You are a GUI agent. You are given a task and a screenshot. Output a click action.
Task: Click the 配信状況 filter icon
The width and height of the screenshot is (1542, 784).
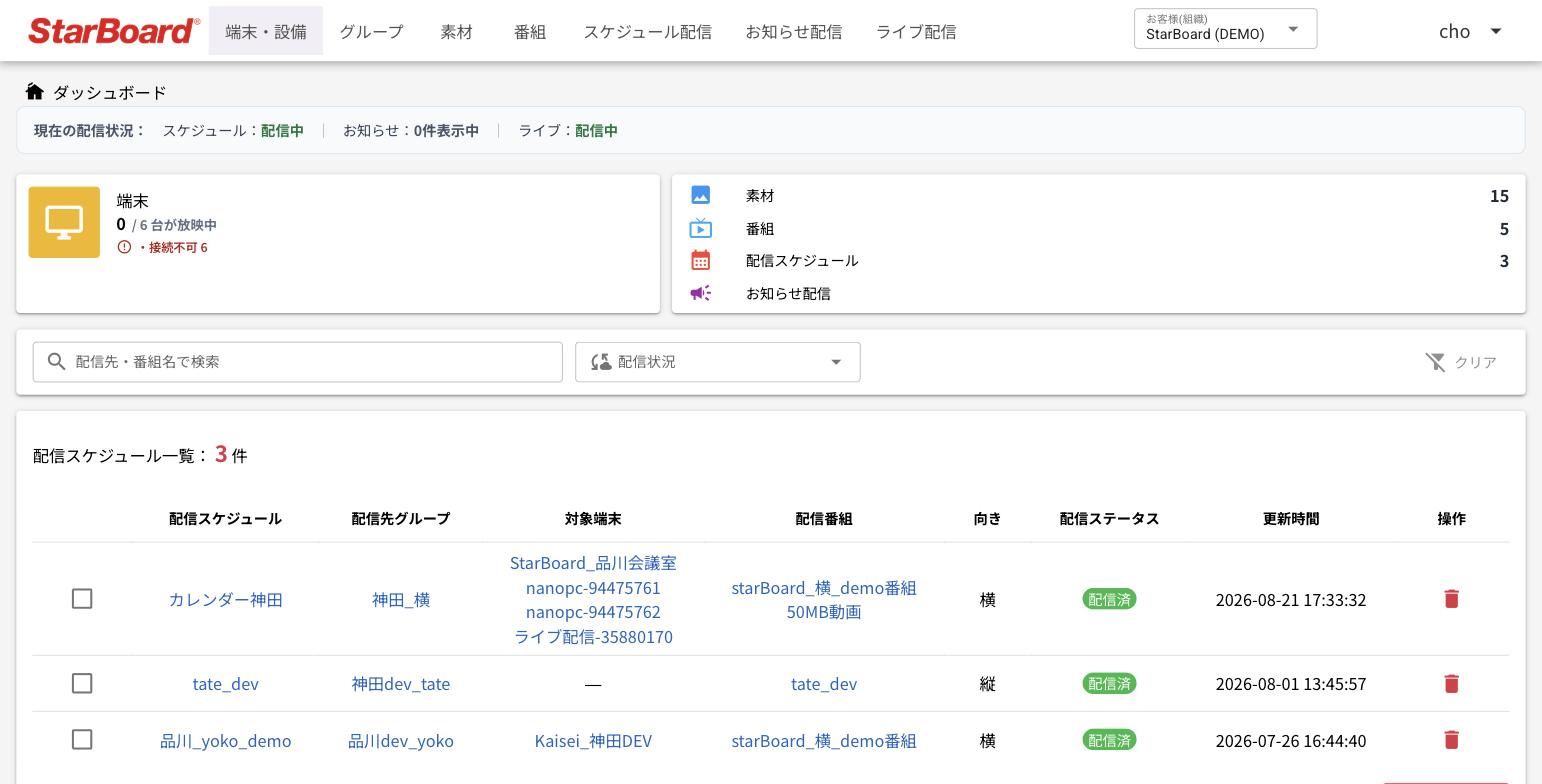pyautogui.click(x=601, y=362)
